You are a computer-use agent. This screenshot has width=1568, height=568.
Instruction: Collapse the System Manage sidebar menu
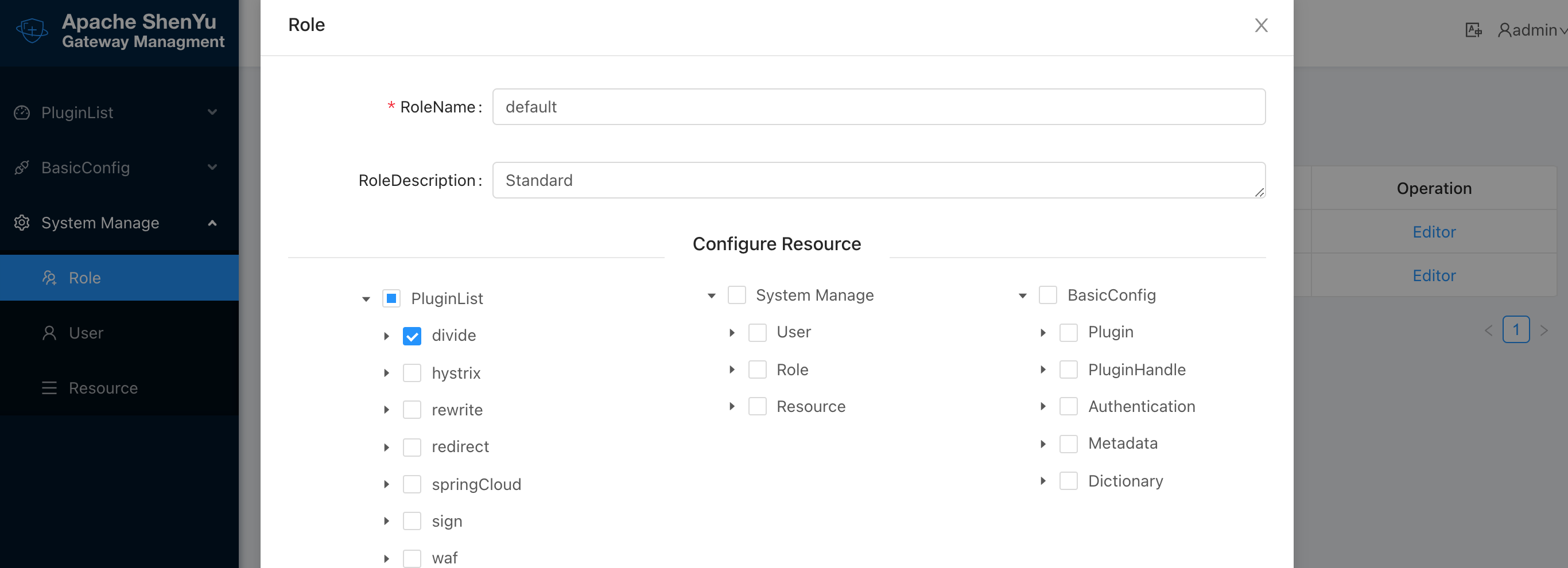pyautogui.click(x=212, y=223)
